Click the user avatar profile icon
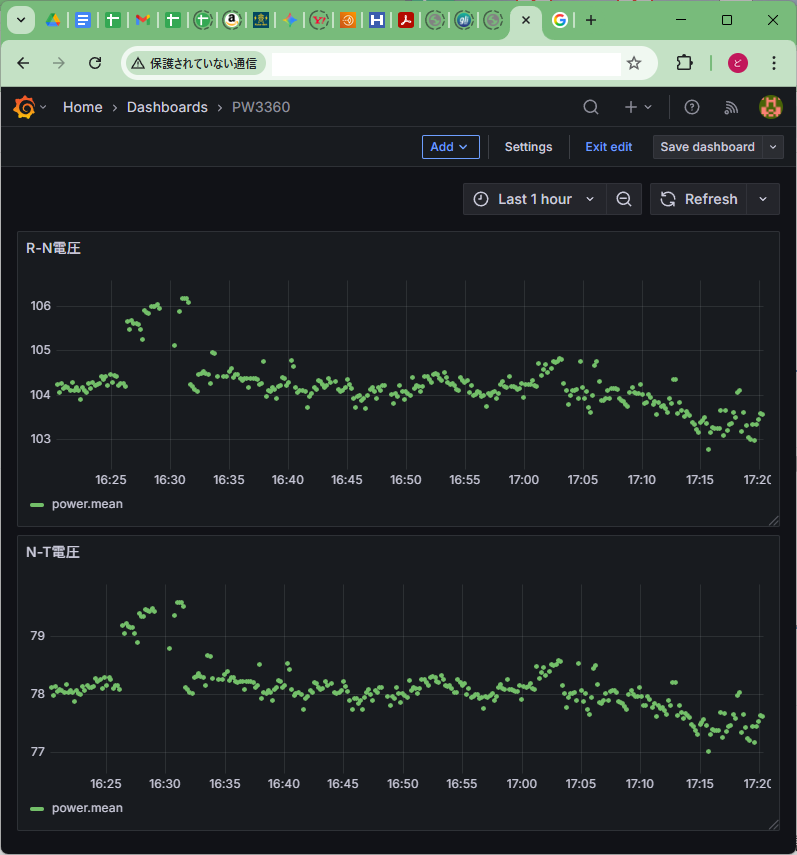This screenshot has width=797, height=855. (x=770, y=107)
